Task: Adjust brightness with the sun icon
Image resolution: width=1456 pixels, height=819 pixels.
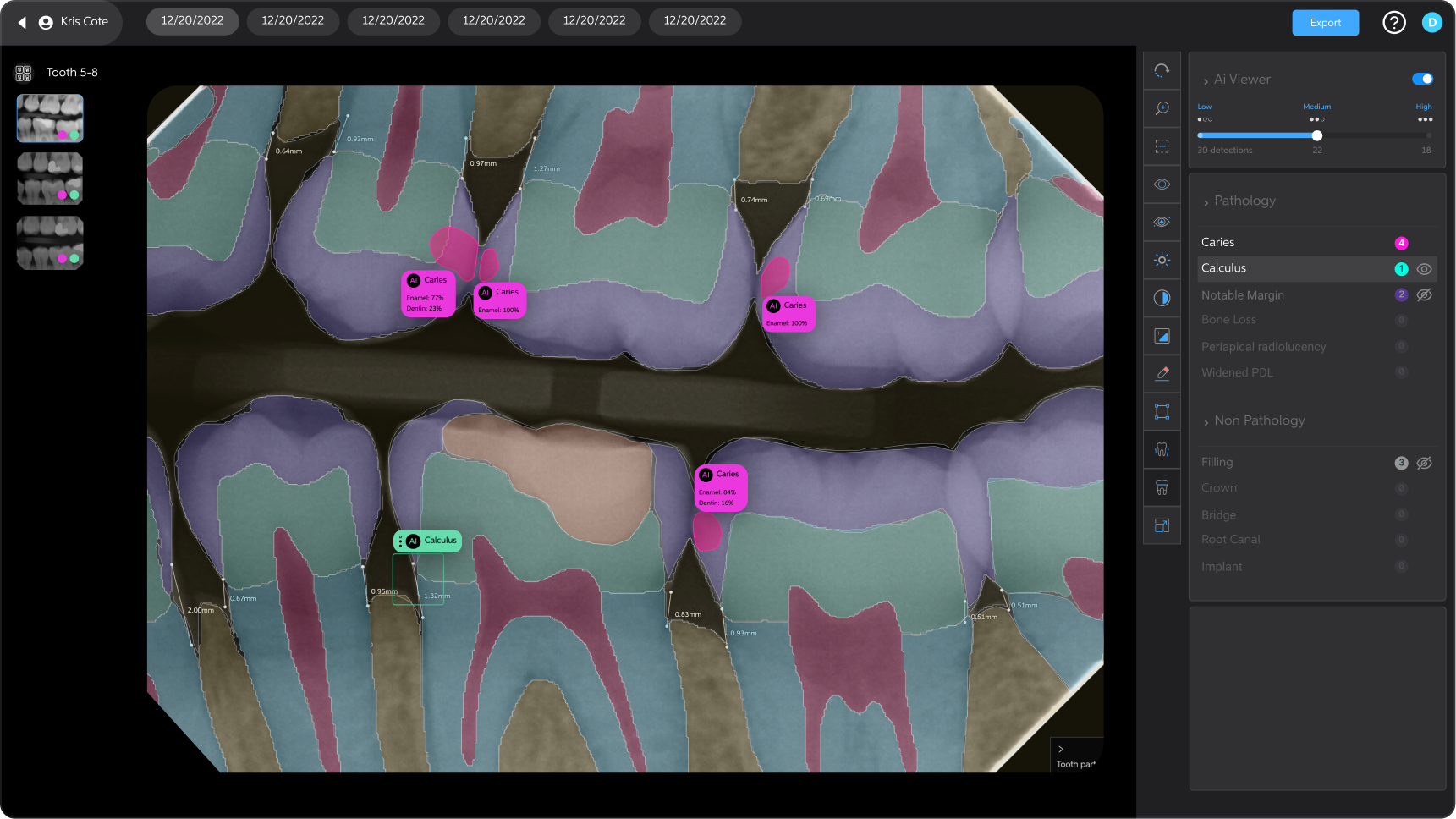Action: coord(1162,260)
